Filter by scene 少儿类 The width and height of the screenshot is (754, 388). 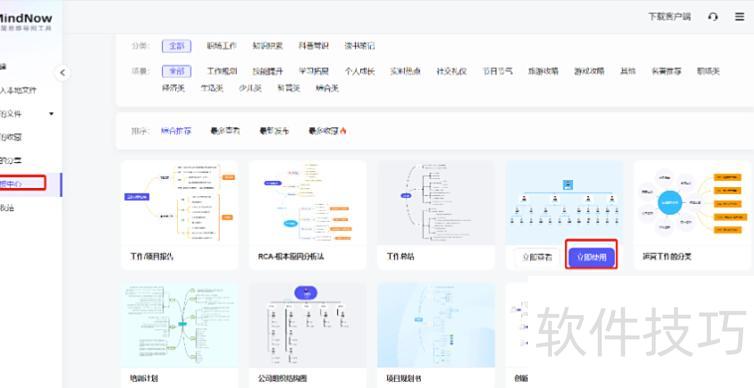pos(250,88)
